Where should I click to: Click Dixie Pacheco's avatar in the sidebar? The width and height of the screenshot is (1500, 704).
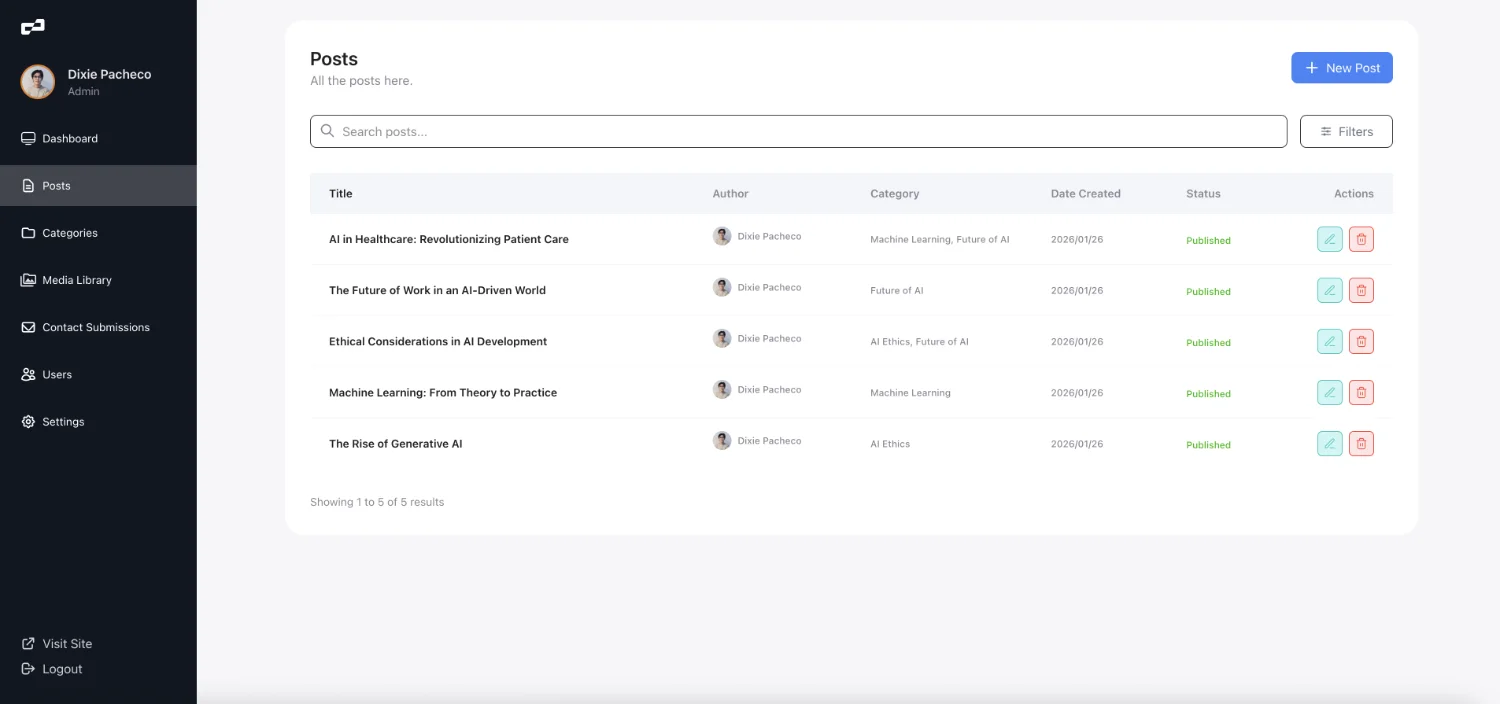37,81
